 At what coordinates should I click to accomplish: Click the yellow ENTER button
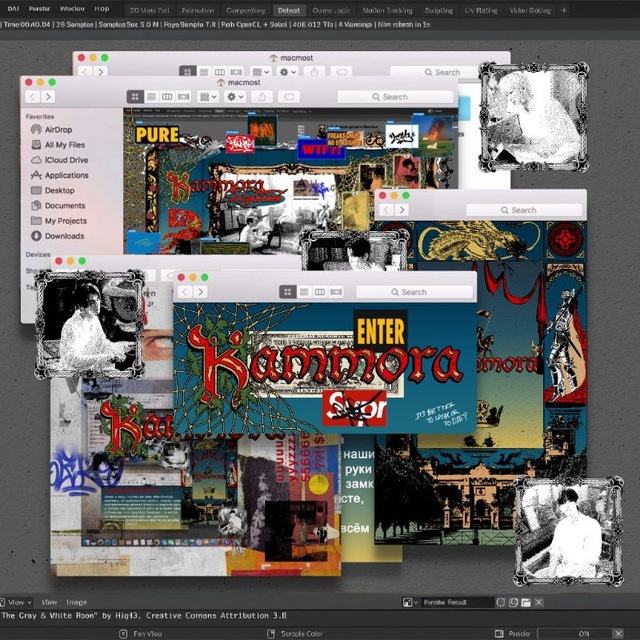pyautogui.click(x=380, y=331)
